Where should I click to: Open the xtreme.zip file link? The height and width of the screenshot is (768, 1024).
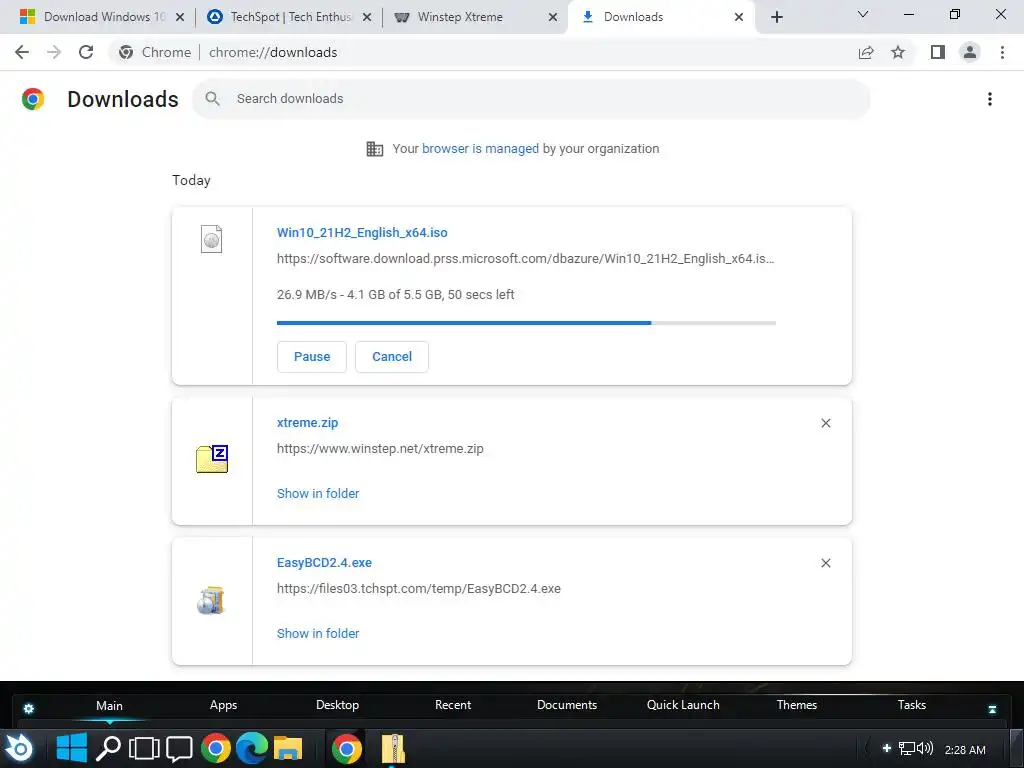[x=307, y=423]
